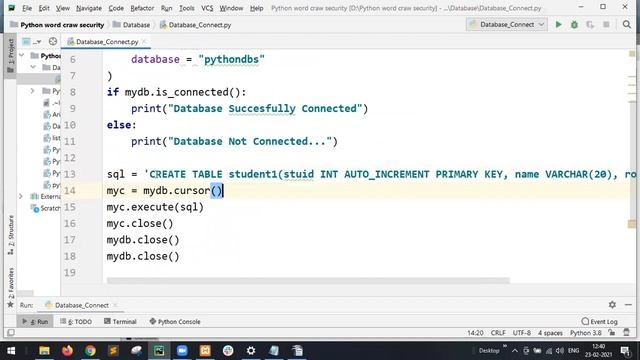Open Windows Settings gear in taskbar
The height and width of the screenshot is (360, 640).
(251, 350)
